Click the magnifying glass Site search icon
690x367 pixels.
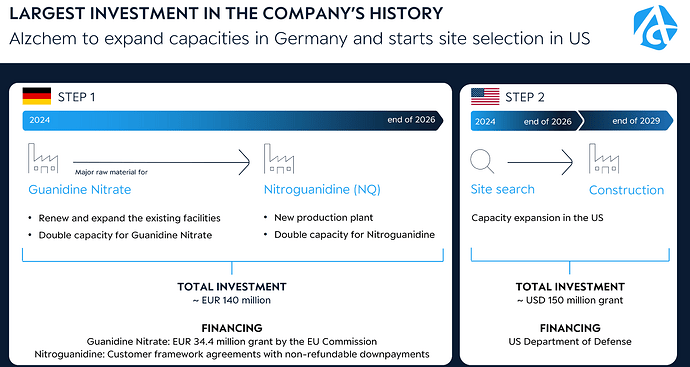[482, 161]
